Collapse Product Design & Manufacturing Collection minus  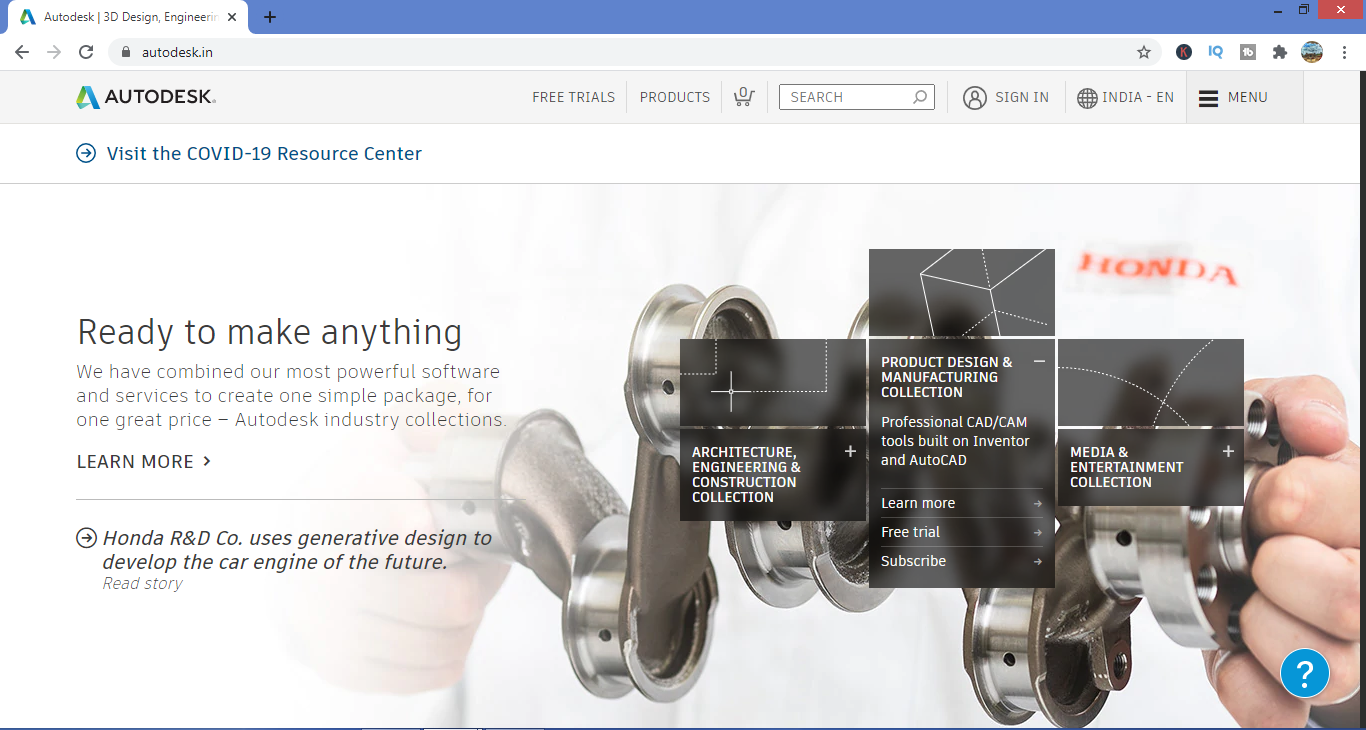click(1039, 361)
